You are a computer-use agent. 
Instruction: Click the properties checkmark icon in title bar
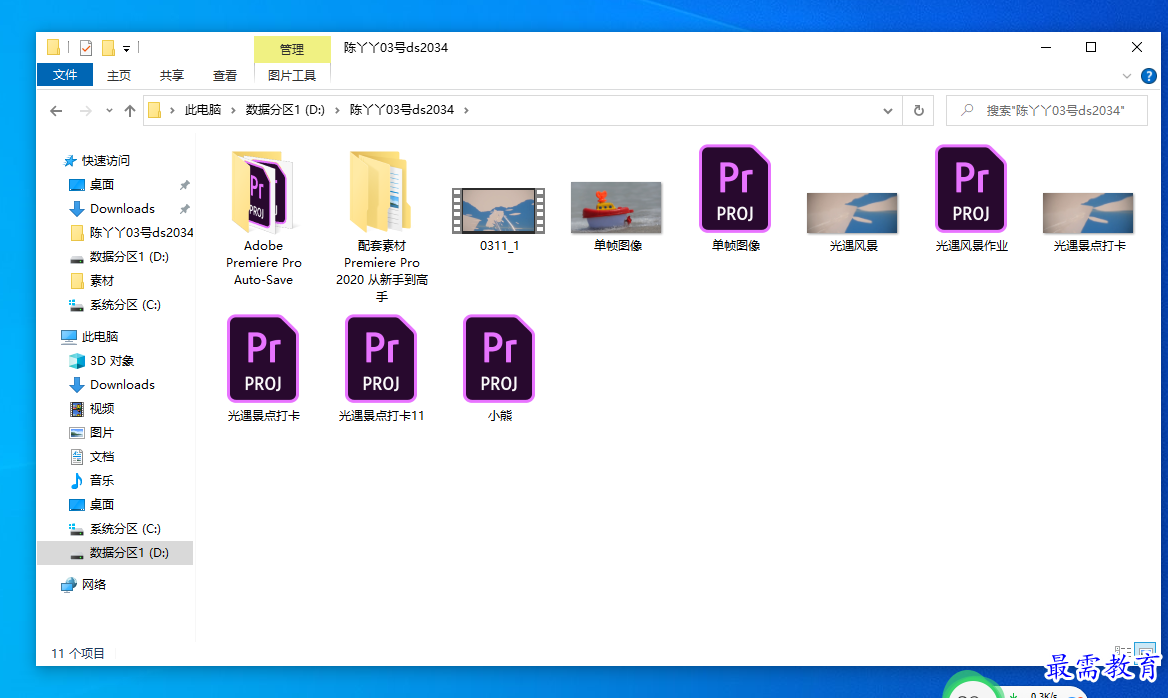[x=86, y=48]
